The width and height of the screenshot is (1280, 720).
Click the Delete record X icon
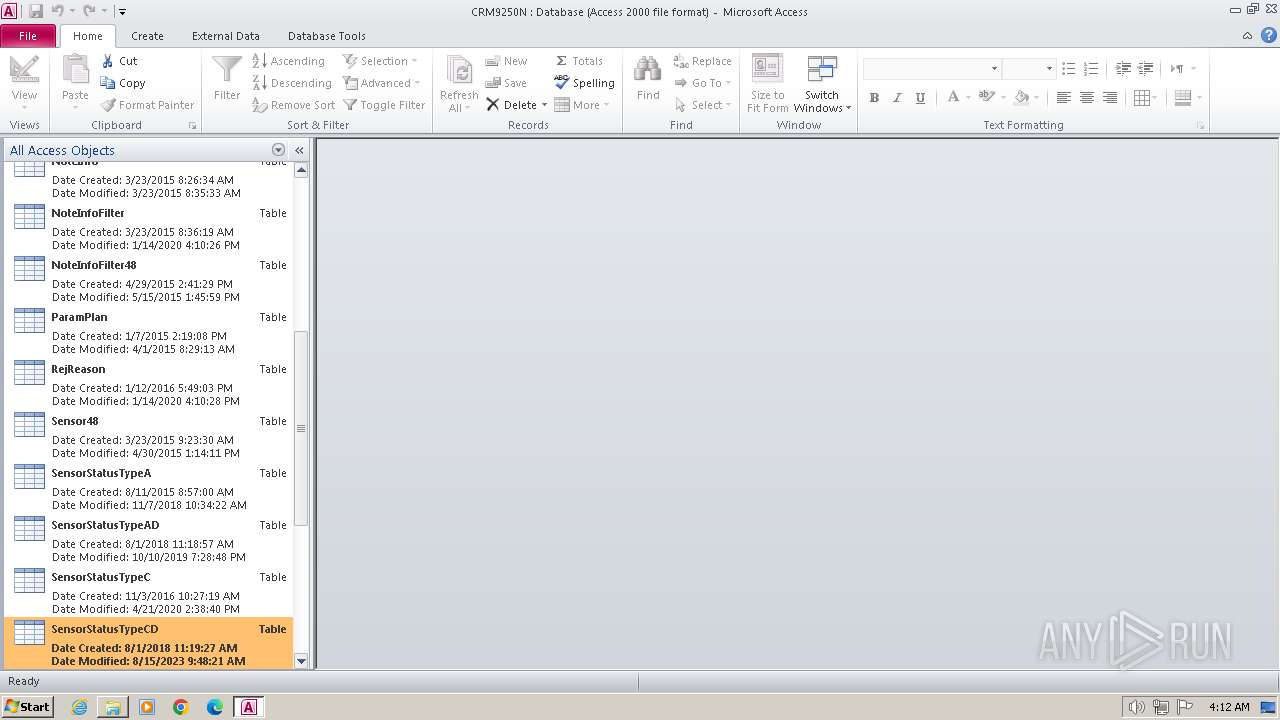click(492, 105)
